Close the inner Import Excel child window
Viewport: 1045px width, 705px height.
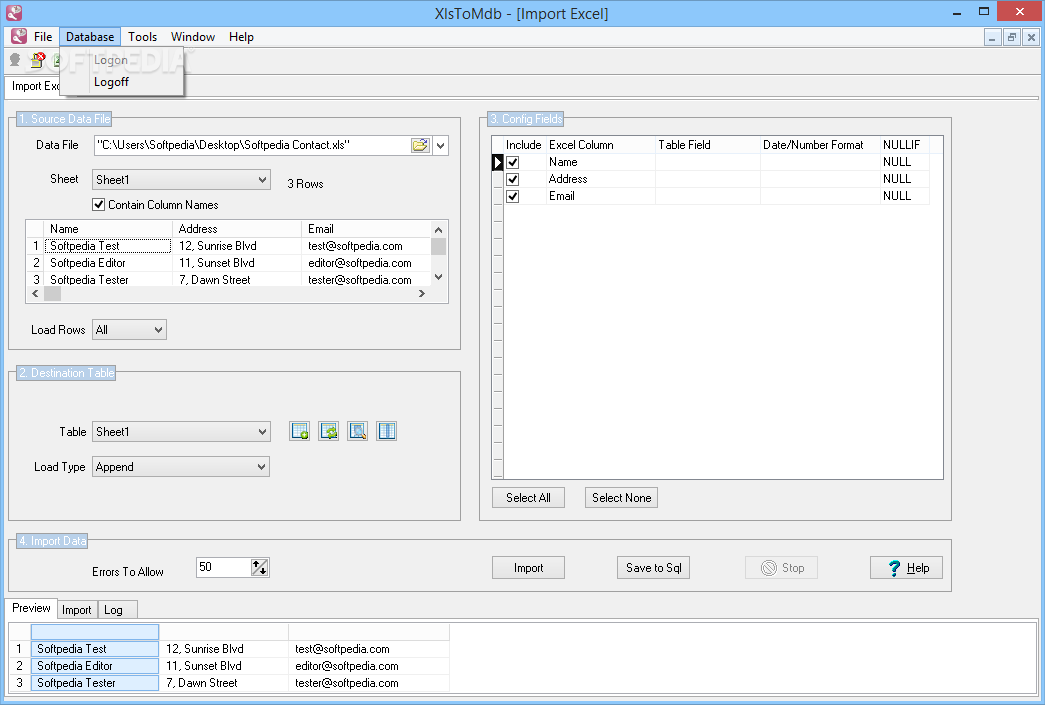tap(1031, 37)
